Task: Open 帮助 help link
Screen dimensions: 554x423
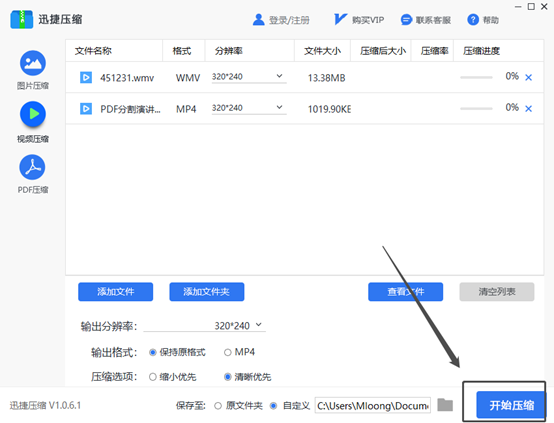Action: coord(491,20)
